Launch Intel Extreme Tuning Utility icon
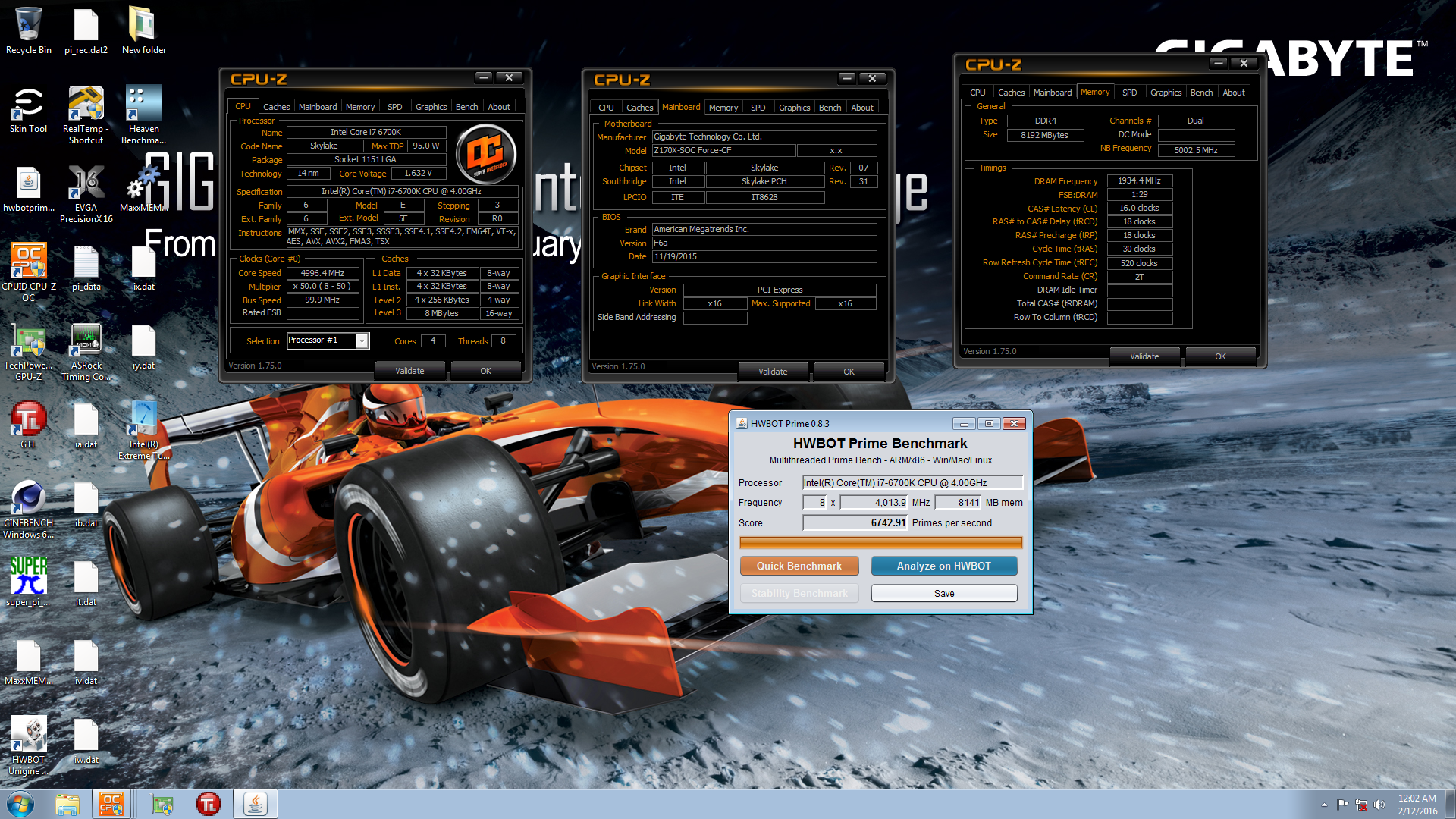 (143, 430)
